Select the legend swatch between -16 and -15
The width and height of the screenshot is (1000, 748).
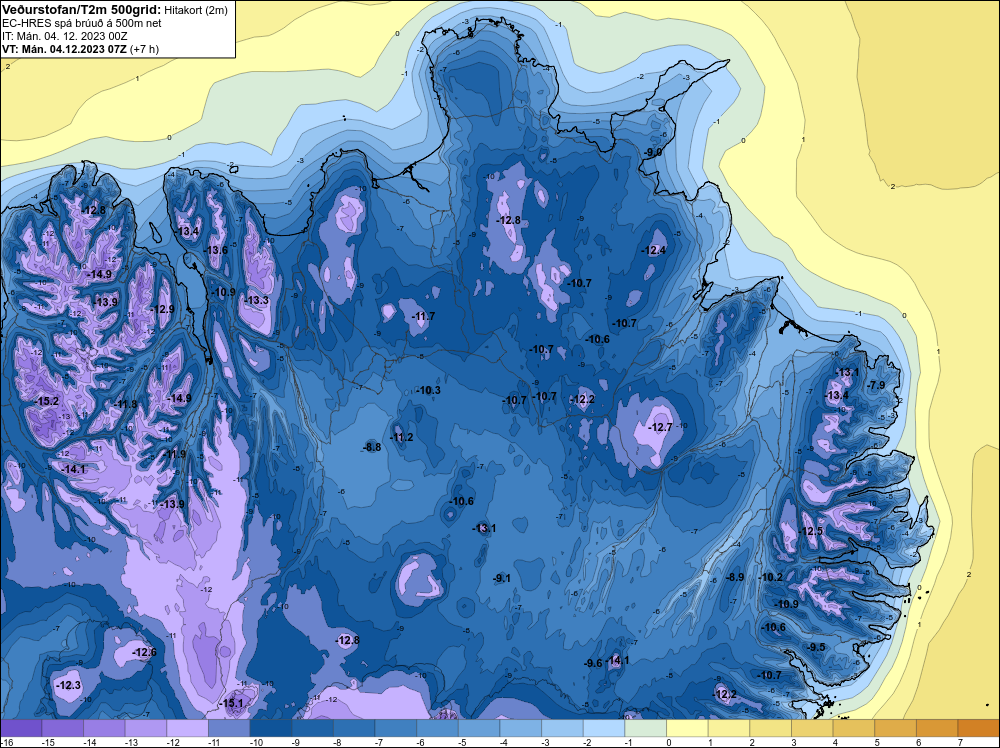click(x=21, y=728)
